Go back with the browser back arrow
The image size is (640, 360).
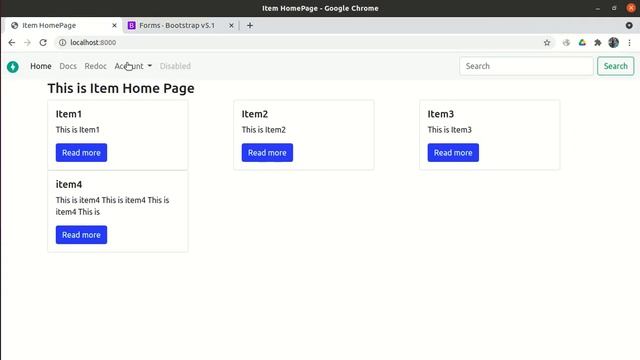point(11,42)
